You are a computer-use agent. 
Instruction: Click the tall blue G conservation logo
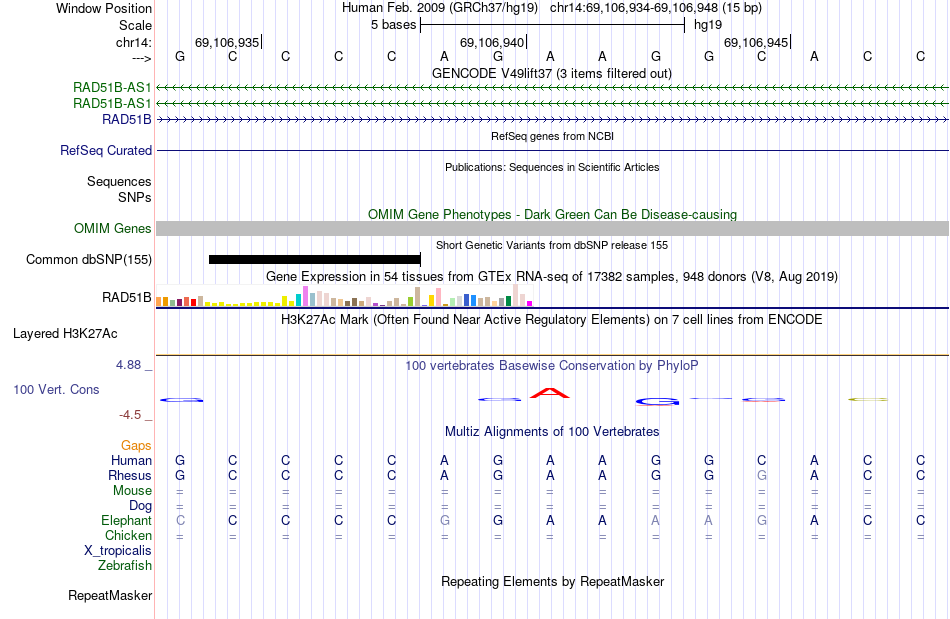657,402
